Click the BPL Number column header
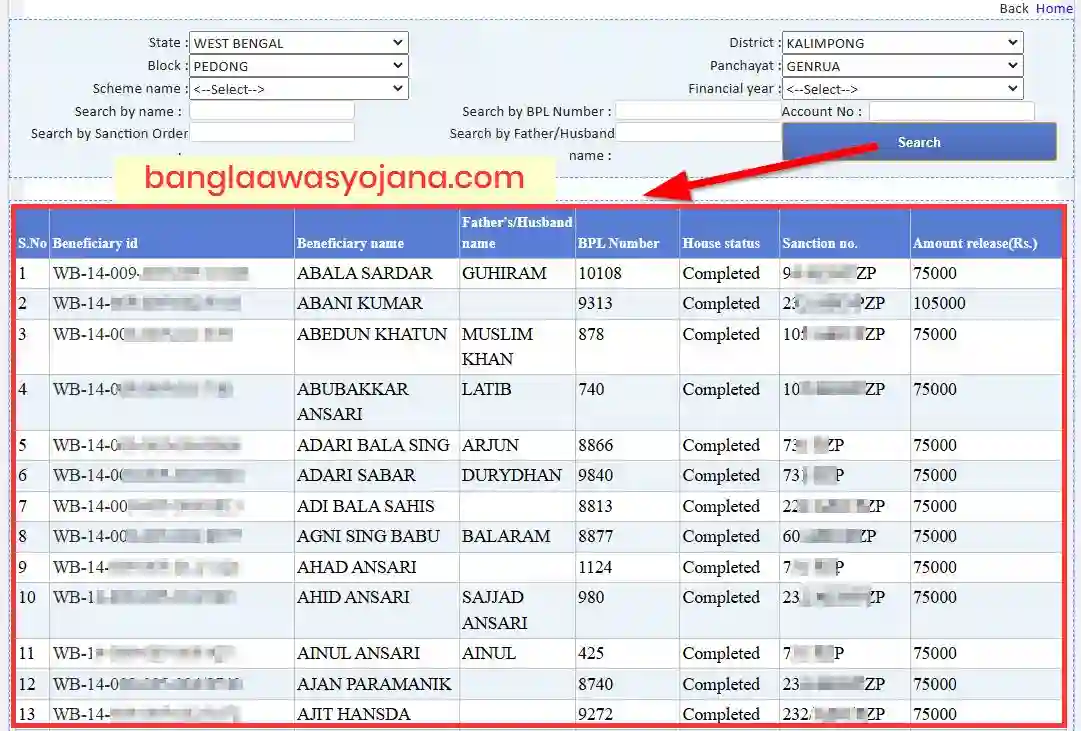1081x731 pixels. point(618,243)
